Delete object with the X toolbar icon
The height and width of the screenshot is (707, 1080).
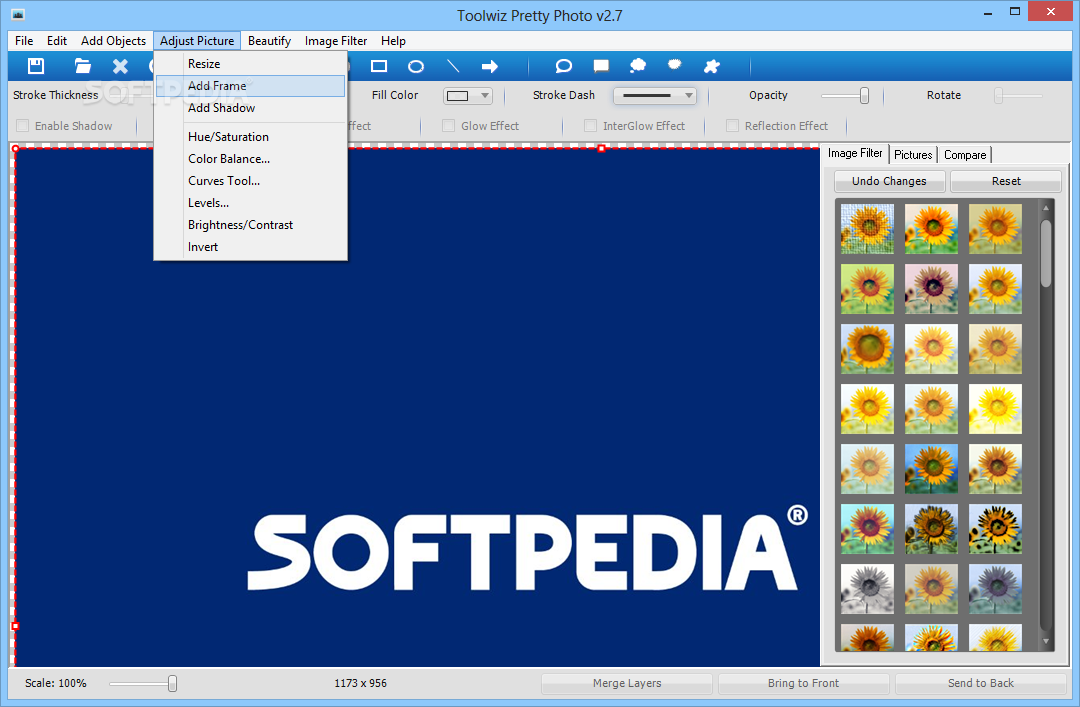tap(121, 66)
